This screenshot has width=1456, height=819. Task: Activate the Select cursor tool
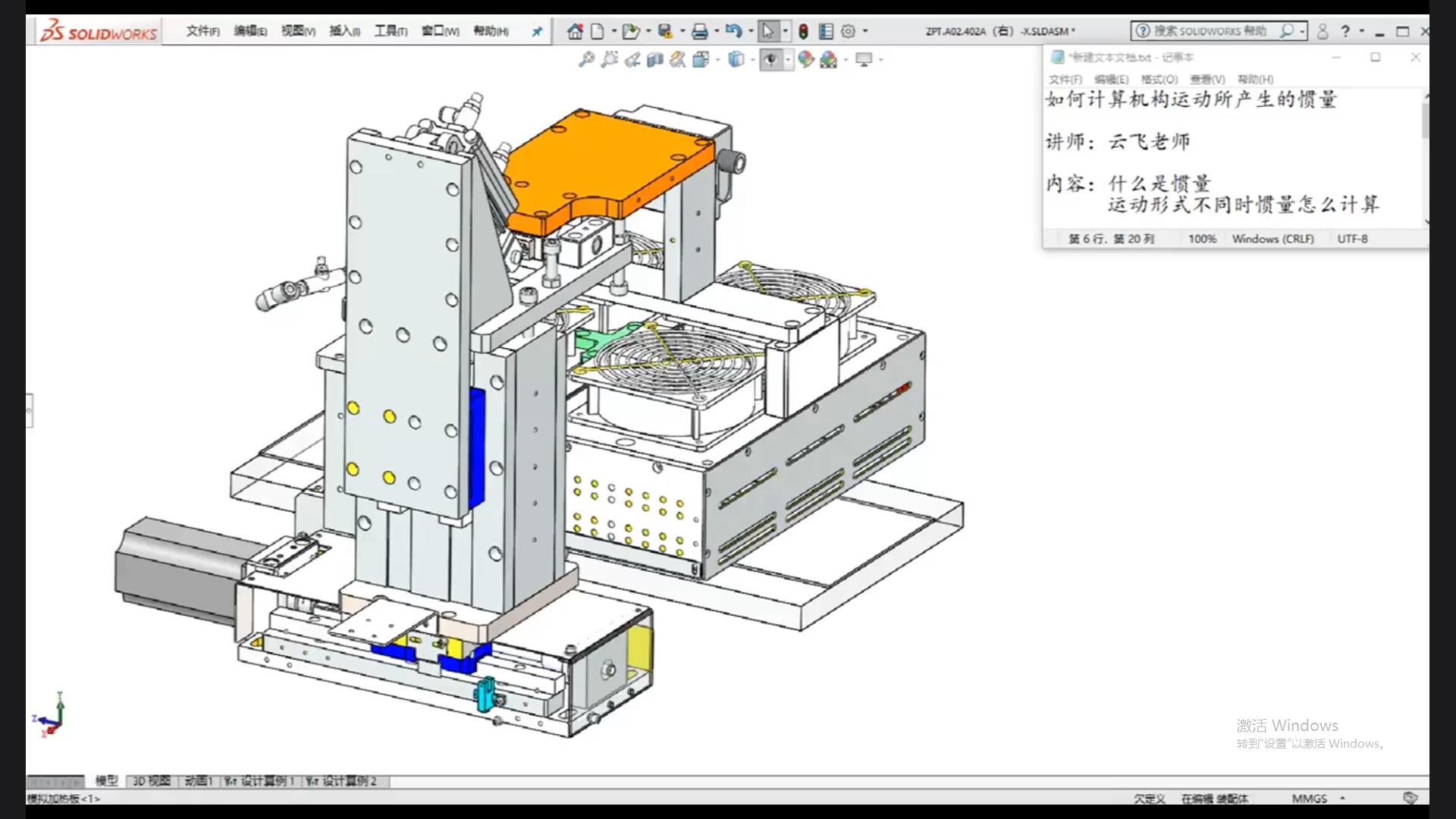(x=767, y=31)
